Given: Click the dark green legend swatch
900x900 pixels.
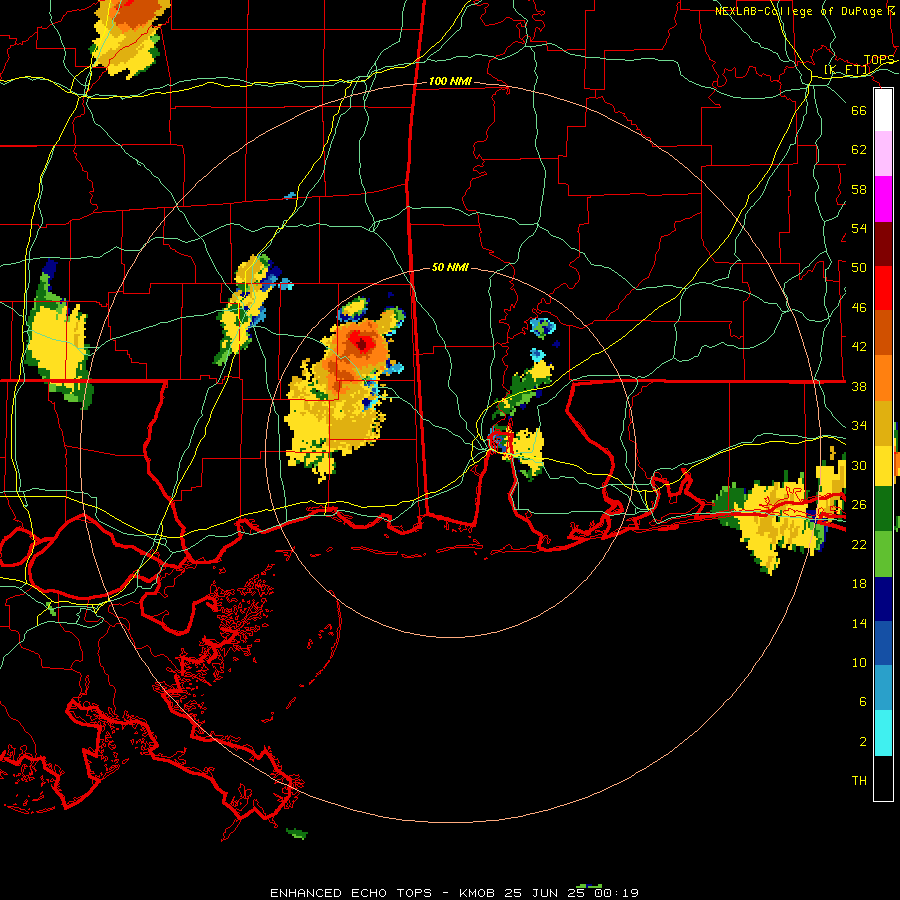Looking at the screenshot, I should (883, 509).
